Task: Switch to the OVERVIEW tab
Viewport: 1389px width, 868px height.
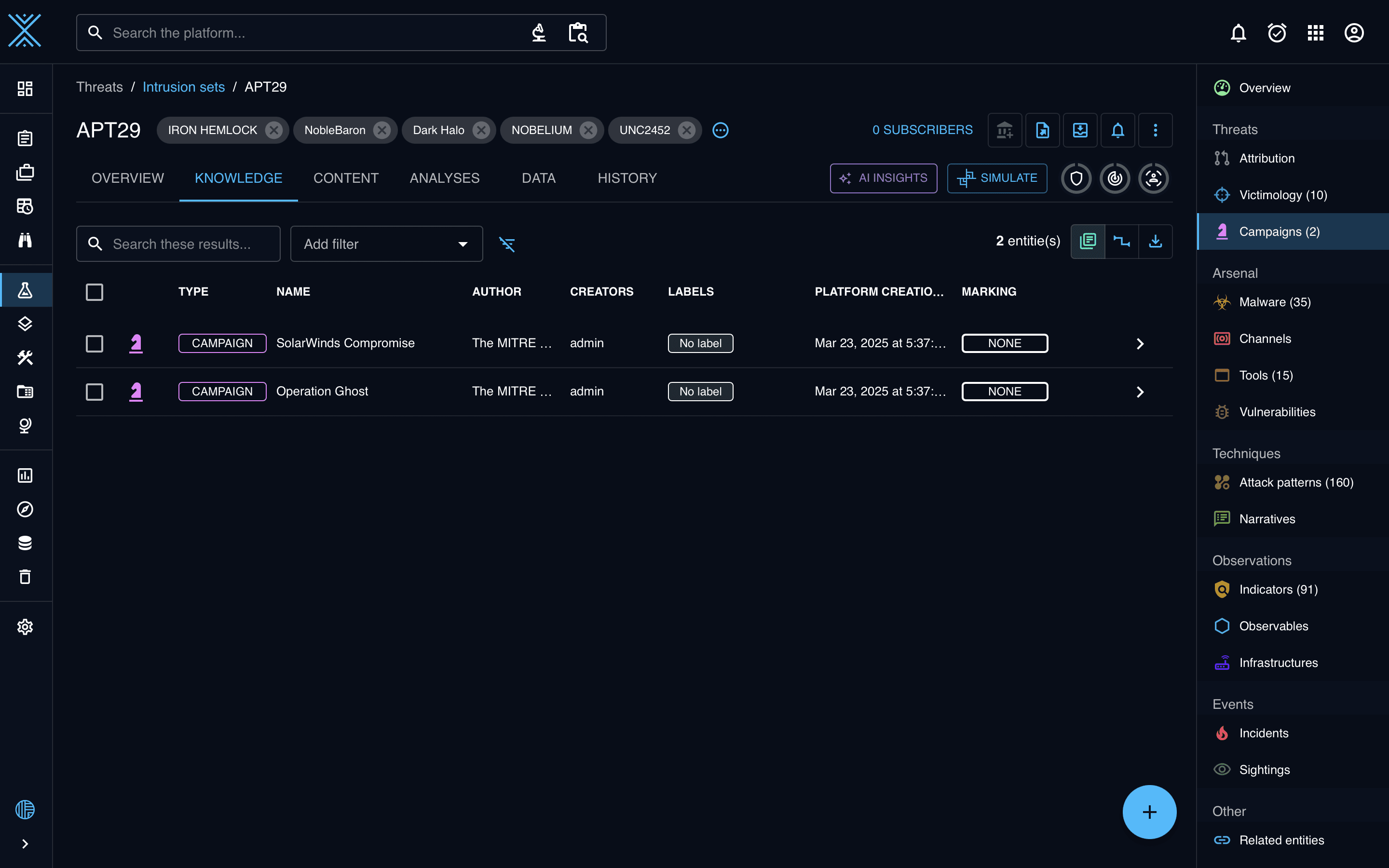Action: tap(127, 178)
